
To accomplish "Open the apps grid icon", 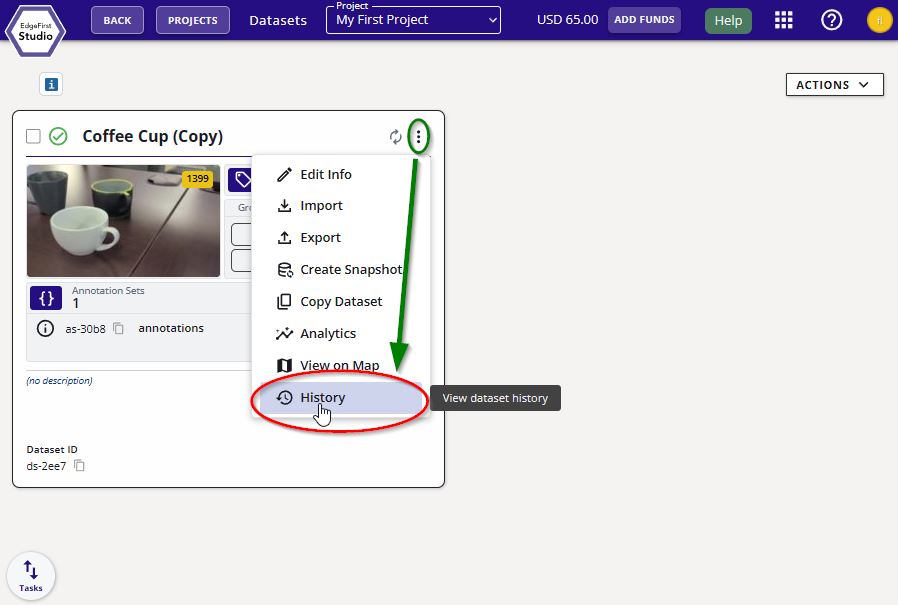I will pos(784,20).
